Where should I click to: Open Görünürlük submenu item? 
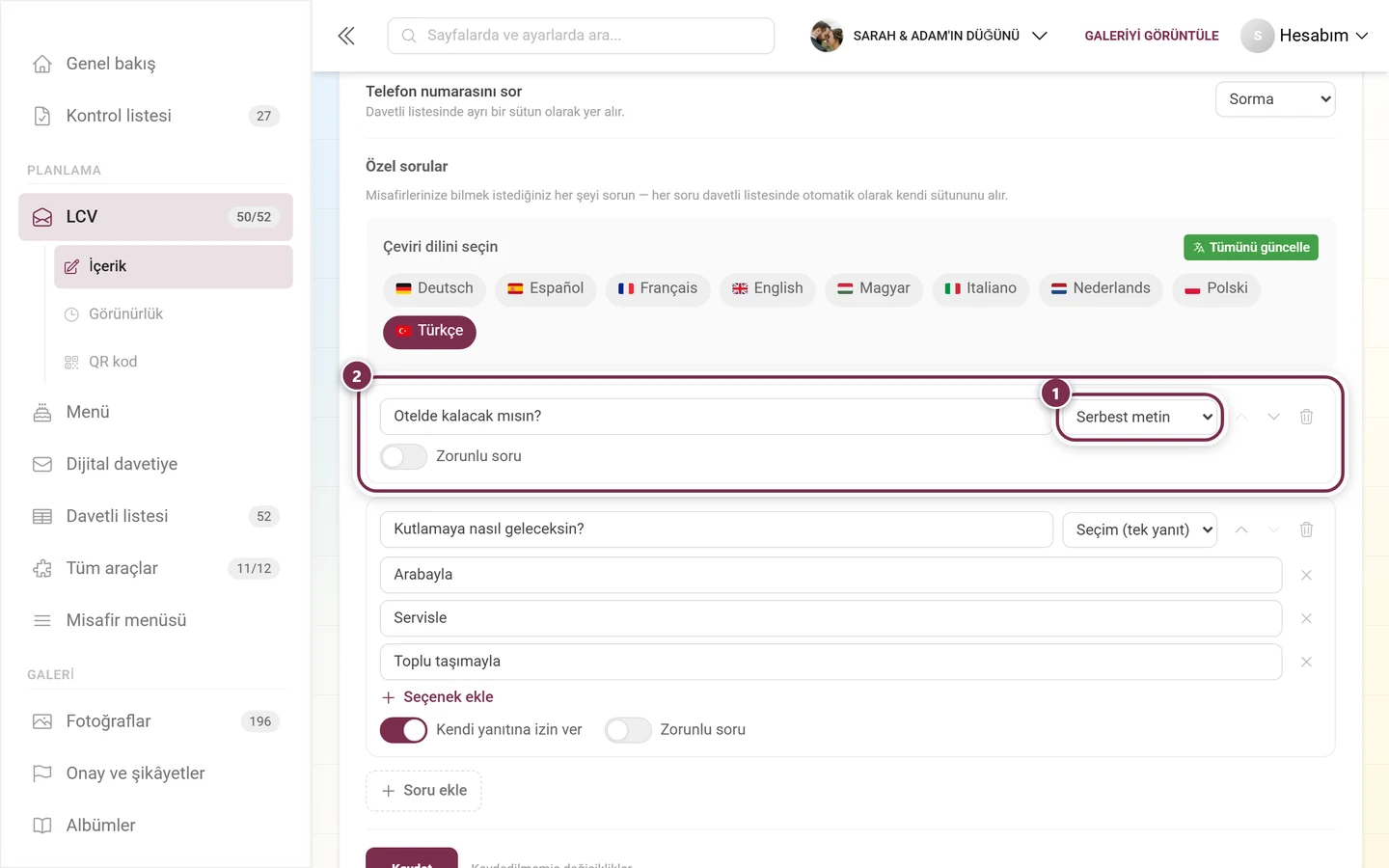tap(174, 314)
